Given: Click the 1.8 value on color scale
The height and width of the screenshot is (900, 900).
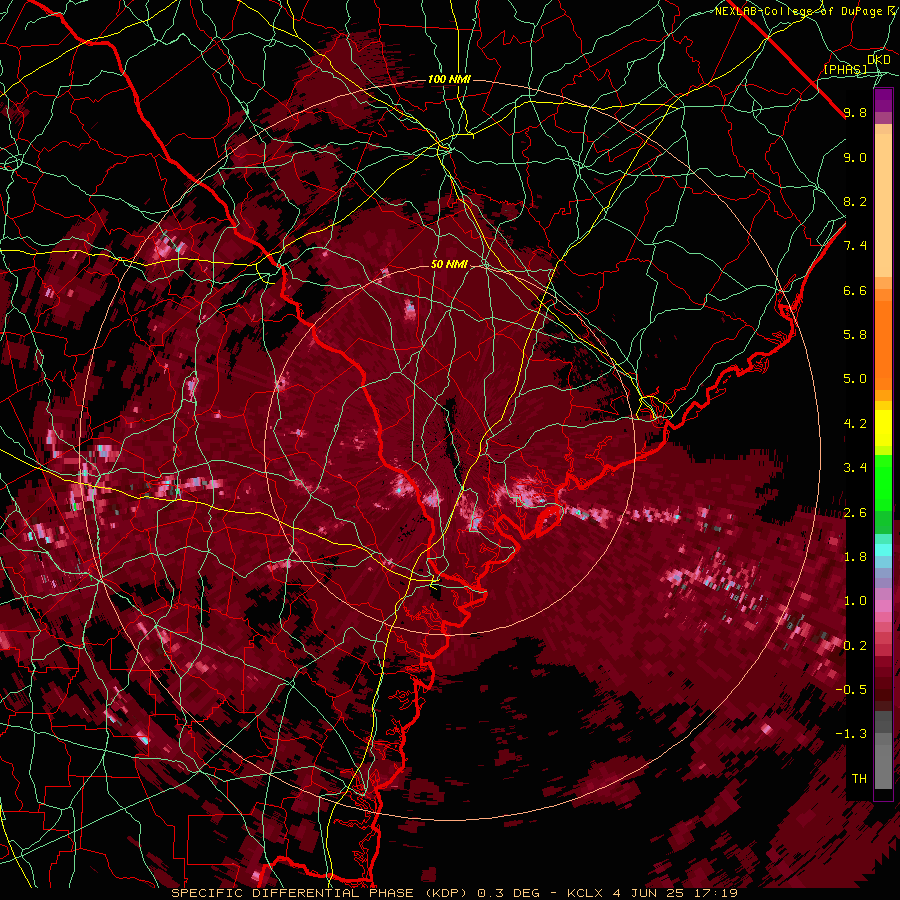Looking at the screenshot, I should (855, 557).
